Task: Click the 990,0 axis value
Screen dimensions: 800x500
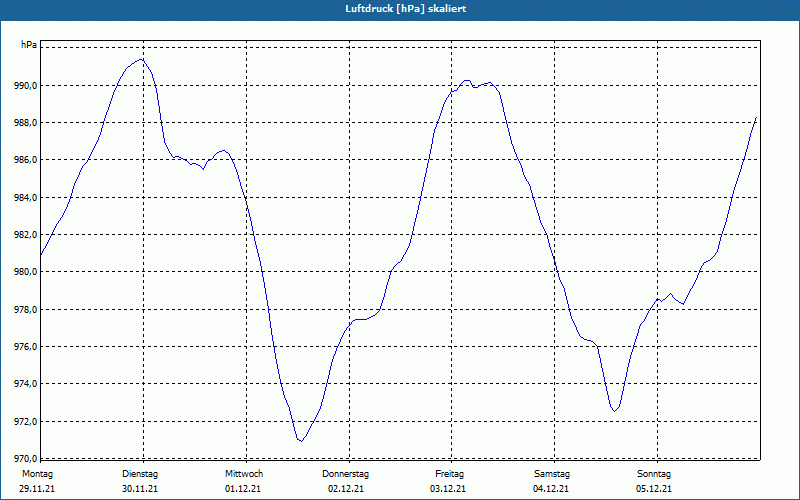Action: pos(26,86)
